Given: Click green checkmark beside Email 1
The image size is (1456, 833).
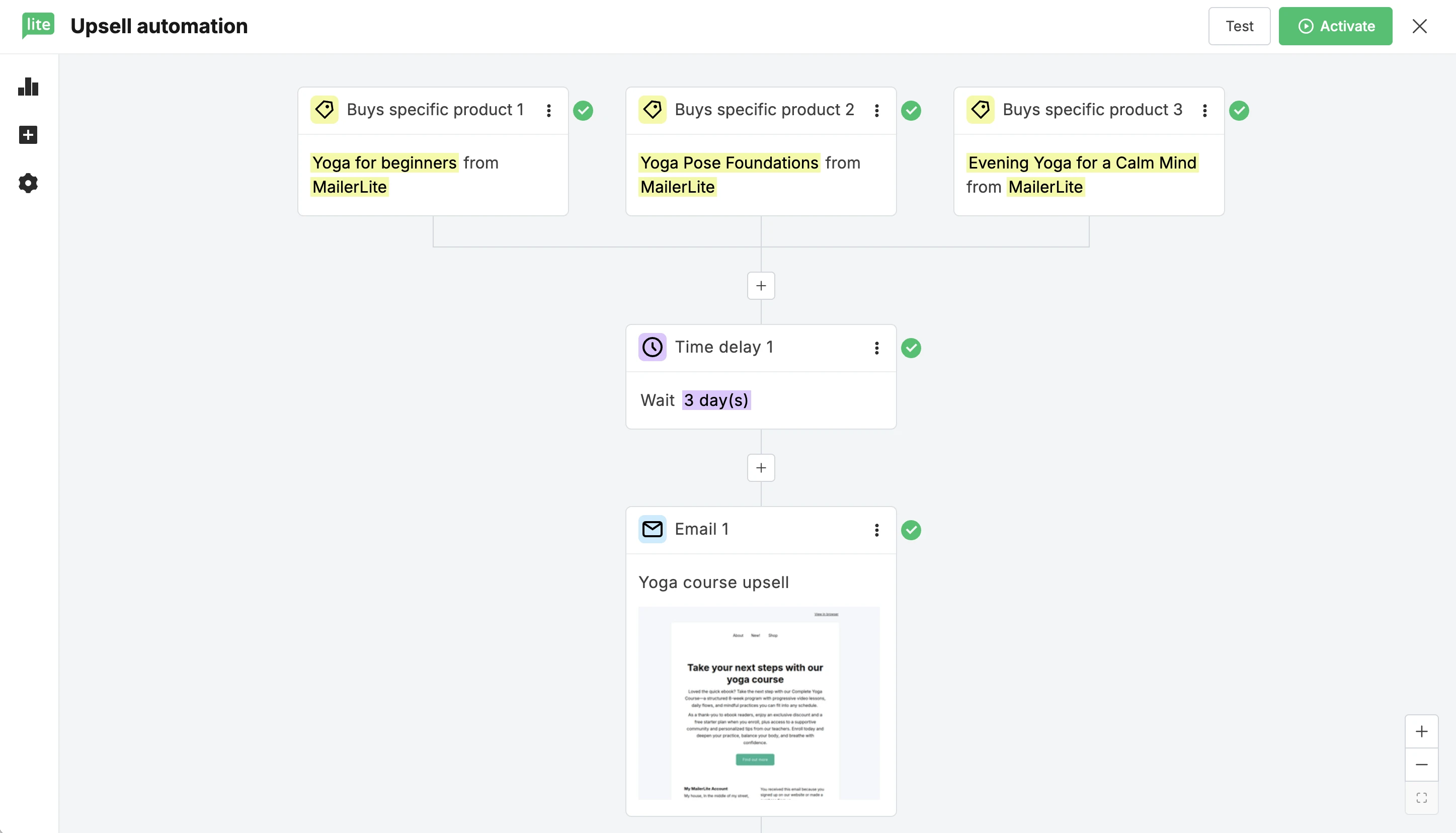Looking at the screenshot, I should coord(911,530).
